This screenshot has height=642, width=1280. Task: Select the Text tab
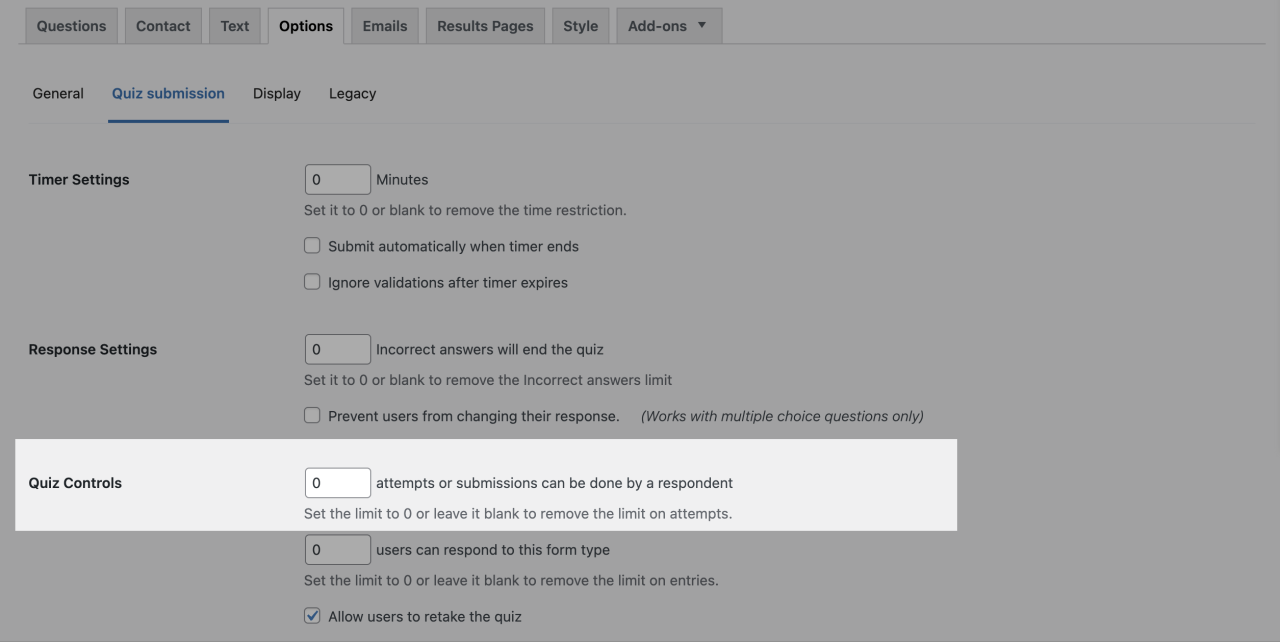click(234, 25)
